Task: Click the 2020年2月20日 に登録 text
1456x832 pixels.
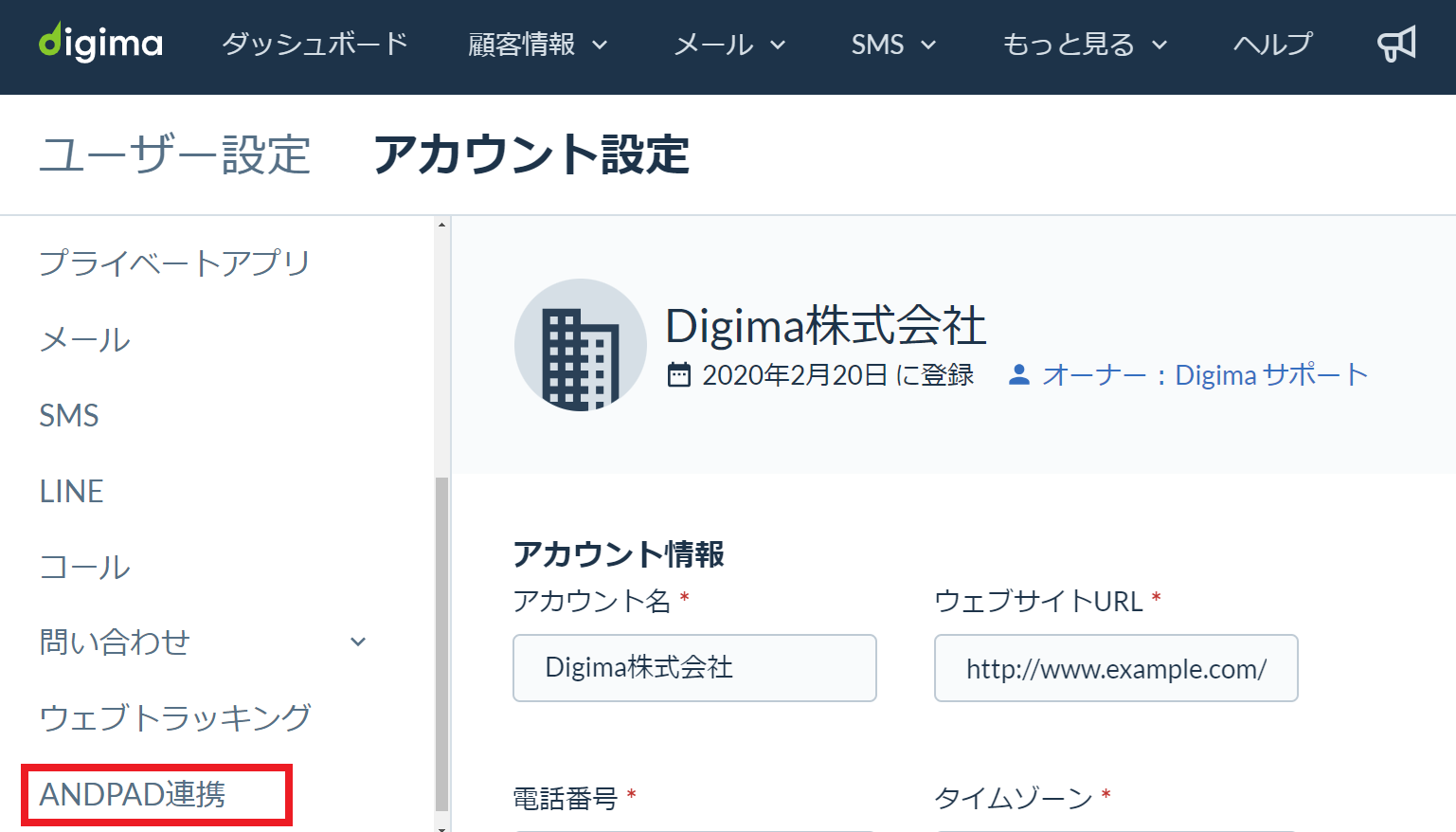Action: [838, 375]
